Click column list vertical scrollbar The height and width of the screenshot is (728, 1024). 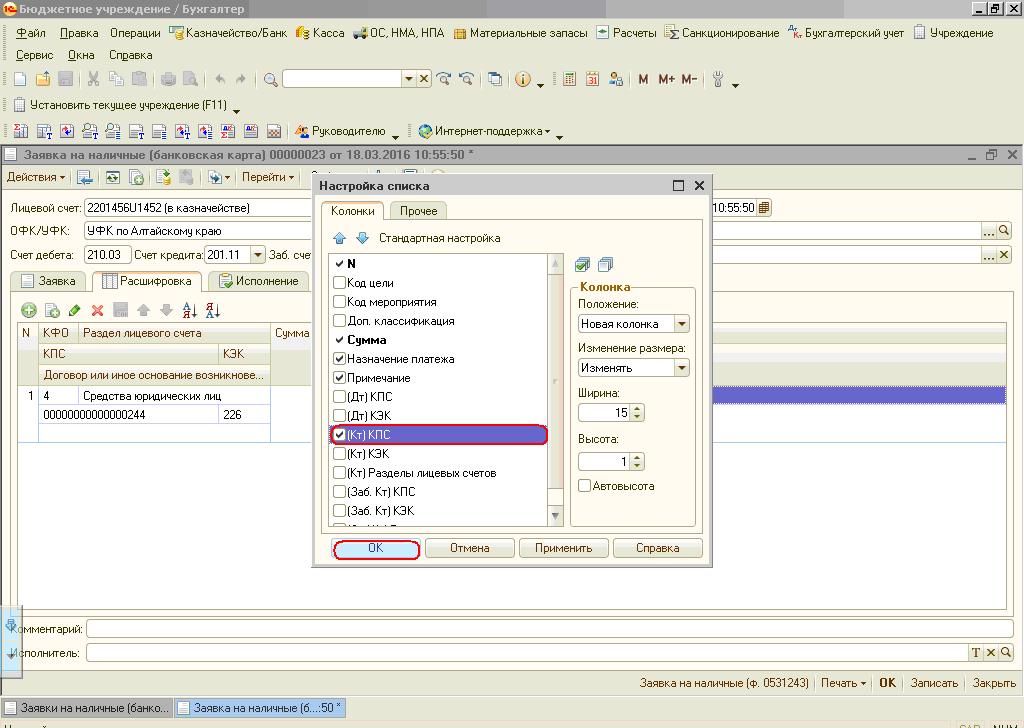555,389
